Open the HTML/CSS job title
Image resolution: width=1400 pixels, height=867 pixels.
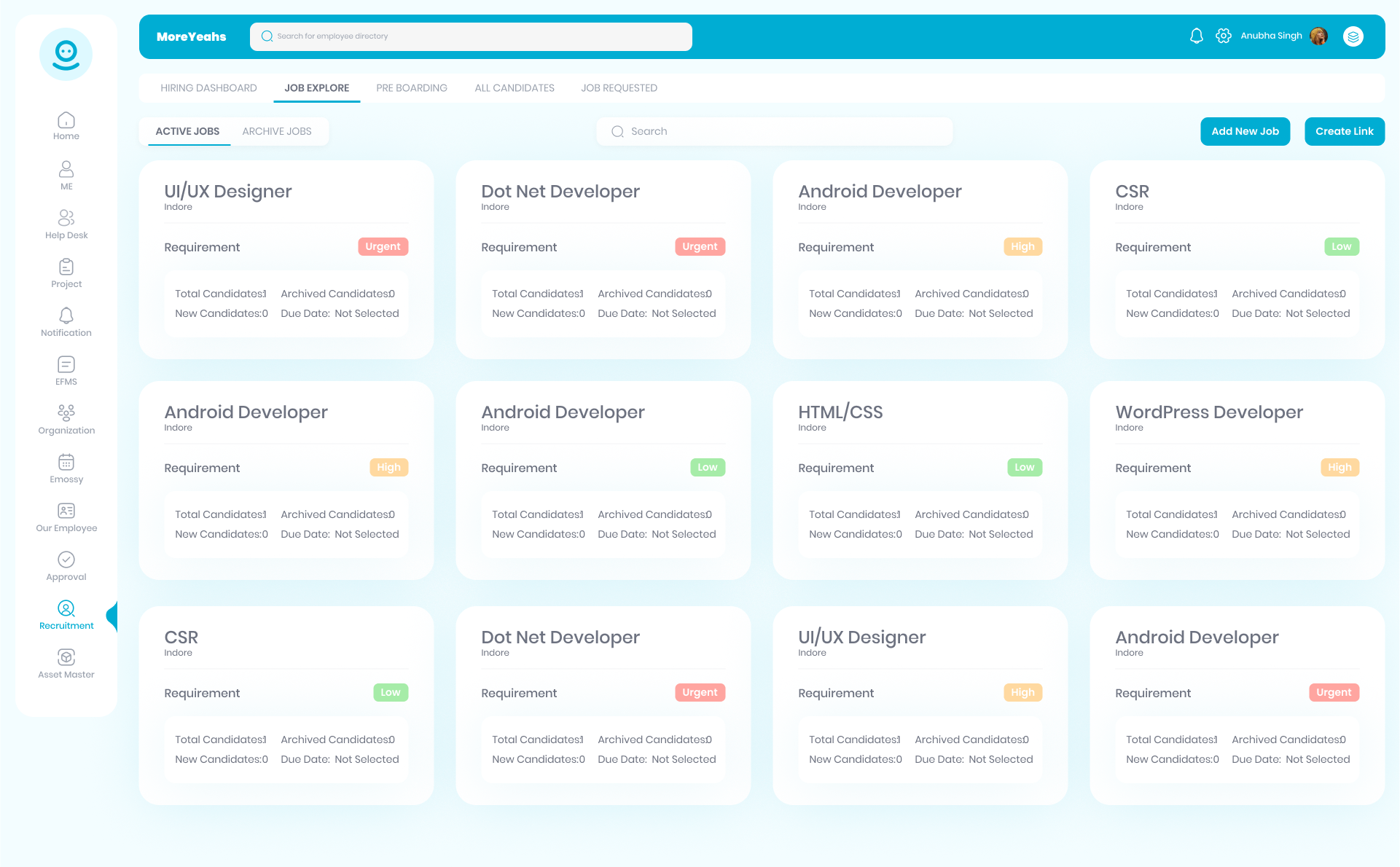click(x=840, y=412)
